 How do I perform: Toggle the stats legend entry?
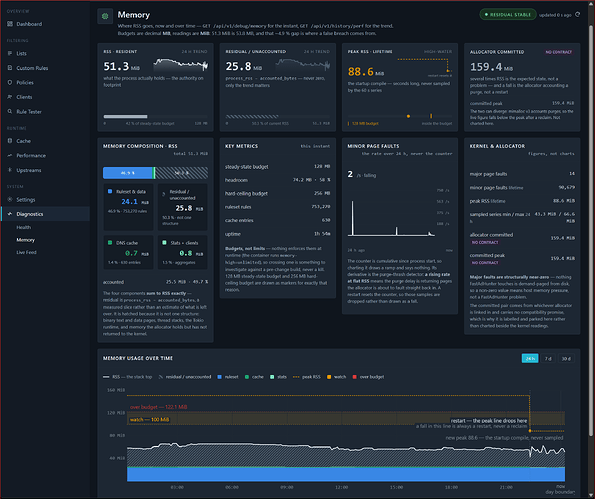278,377
